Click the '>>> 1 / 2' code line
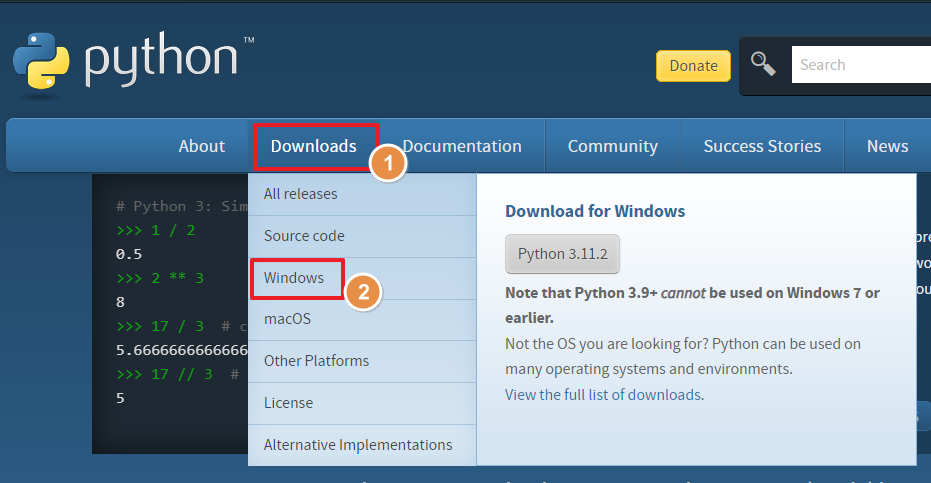Viewport: 931px width, 483px height. [x=156, y=231]
